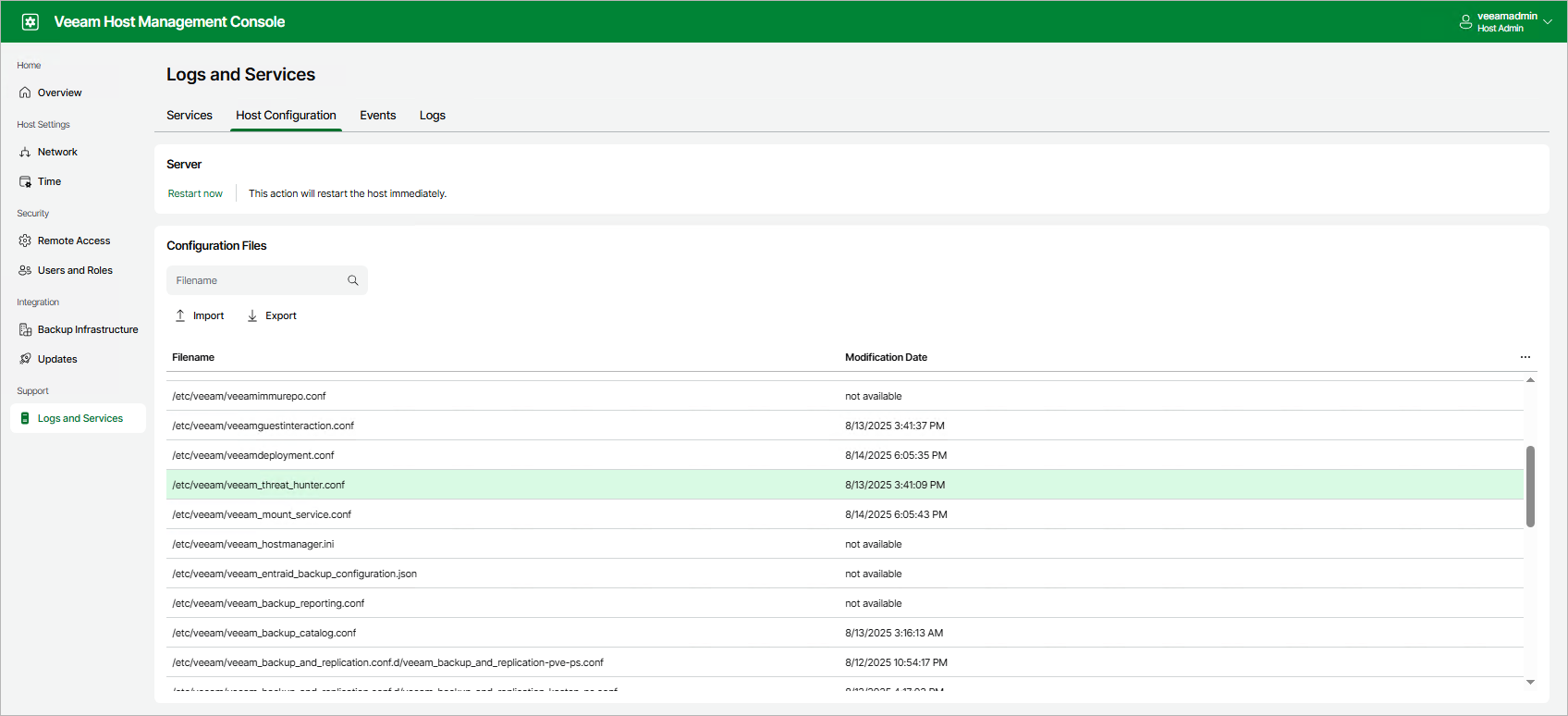This screenshot has width=1568, height=716.
Task: Sort by Filename column header
Action: [x=193, y=357]
